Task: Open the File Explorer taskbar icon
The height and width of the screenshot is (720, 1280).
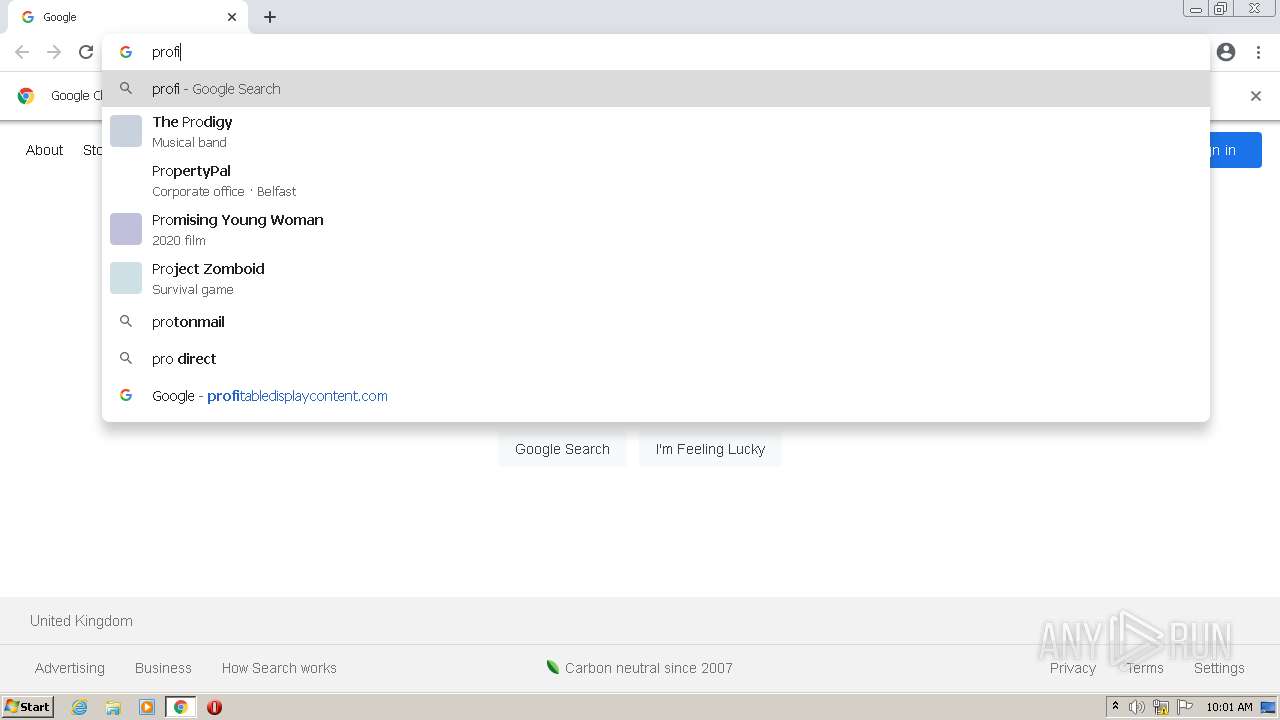Action: pyautogui.click(x=113, y=707)
